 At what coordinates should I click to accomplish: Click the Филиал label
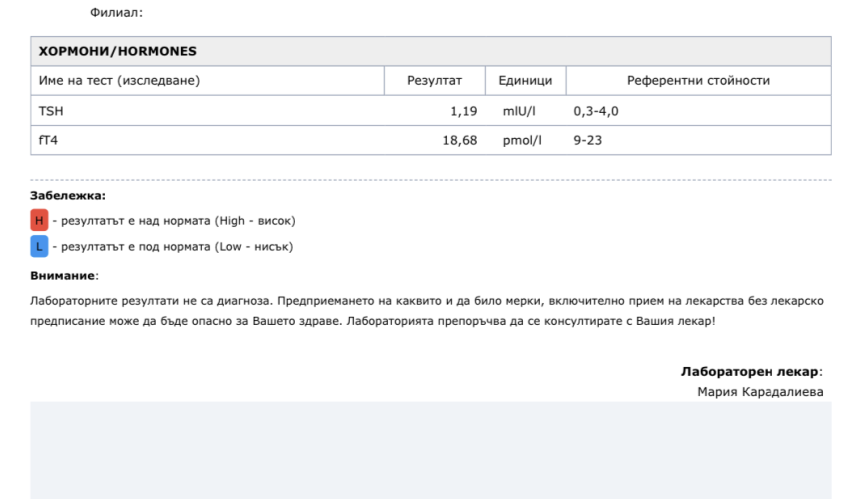pos(116,13)
